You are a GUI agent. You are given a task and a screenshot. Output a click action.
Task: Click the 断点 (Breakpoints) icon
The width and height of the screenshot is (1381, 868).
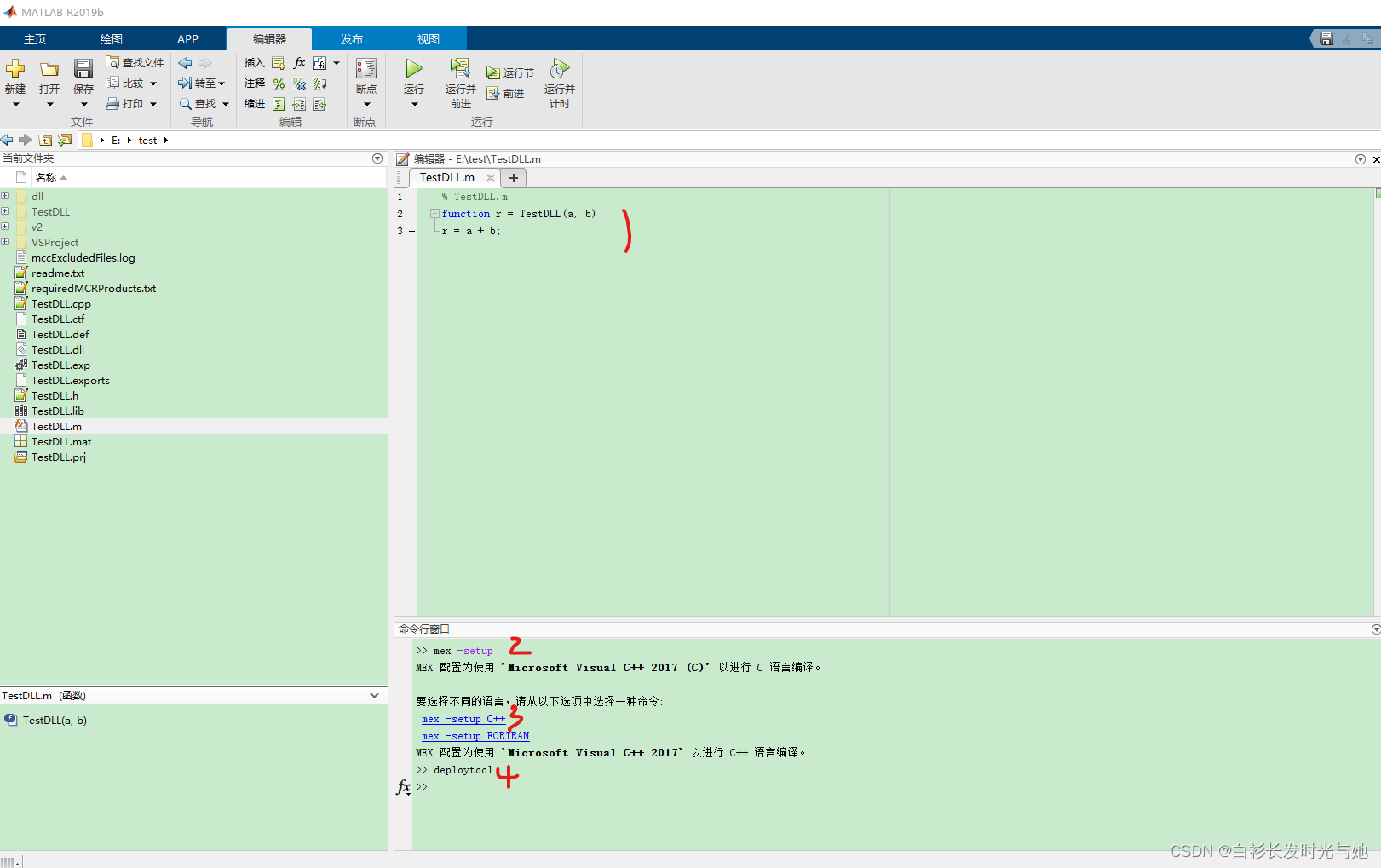366,69
